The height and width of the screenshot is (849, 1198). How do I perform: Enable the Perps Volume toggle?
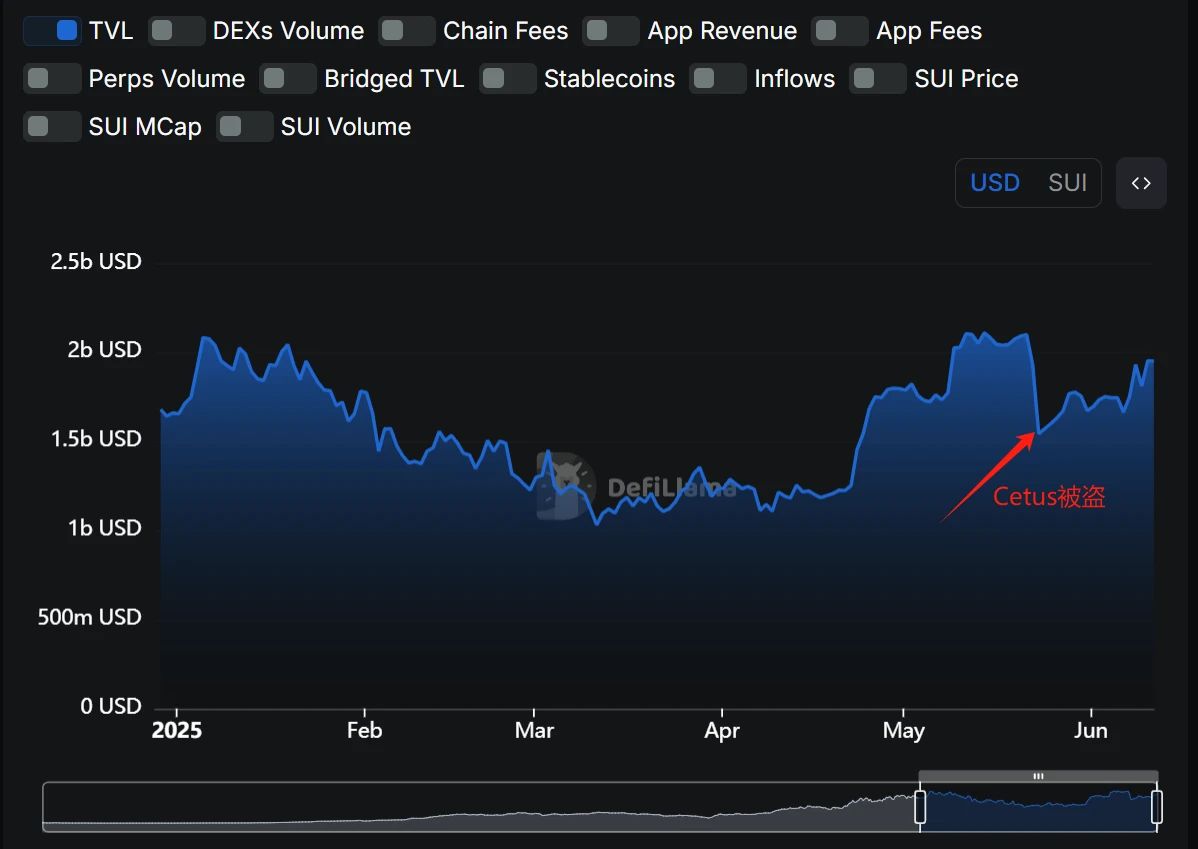[52, 79]
